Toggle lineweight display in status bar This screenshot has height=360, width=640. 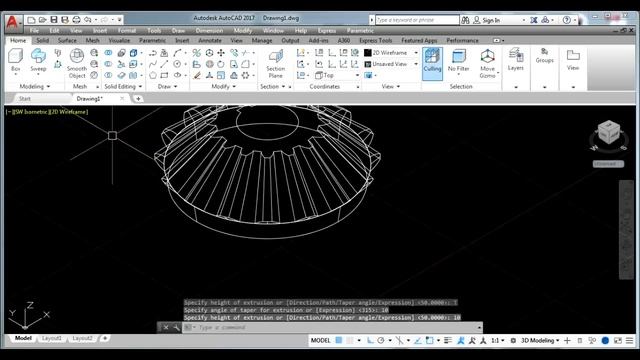[x=448, y=340]
